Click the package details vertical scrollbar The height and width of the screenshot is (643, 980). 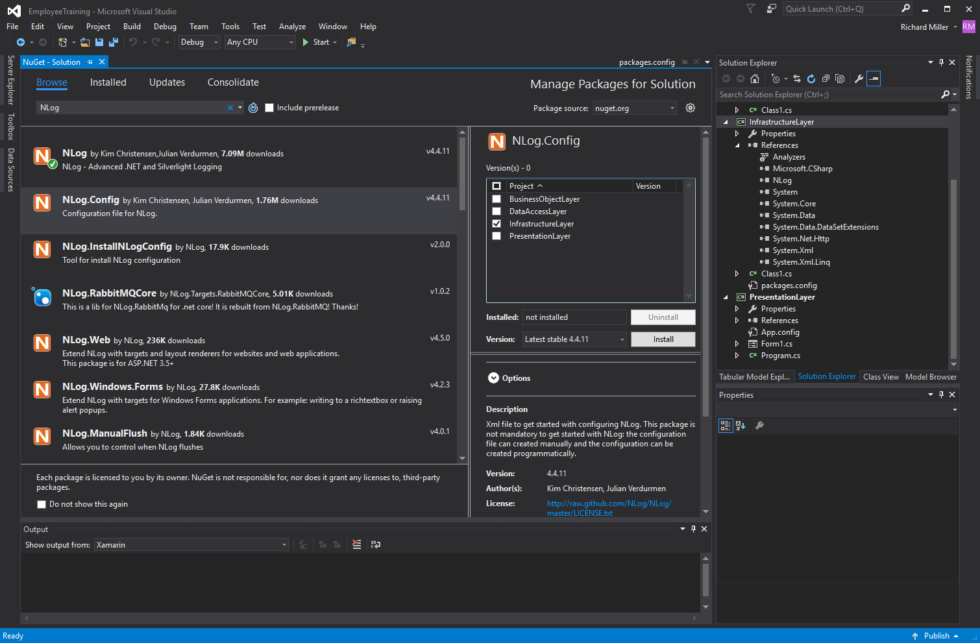pyautogui.click(x=706, y=275)
